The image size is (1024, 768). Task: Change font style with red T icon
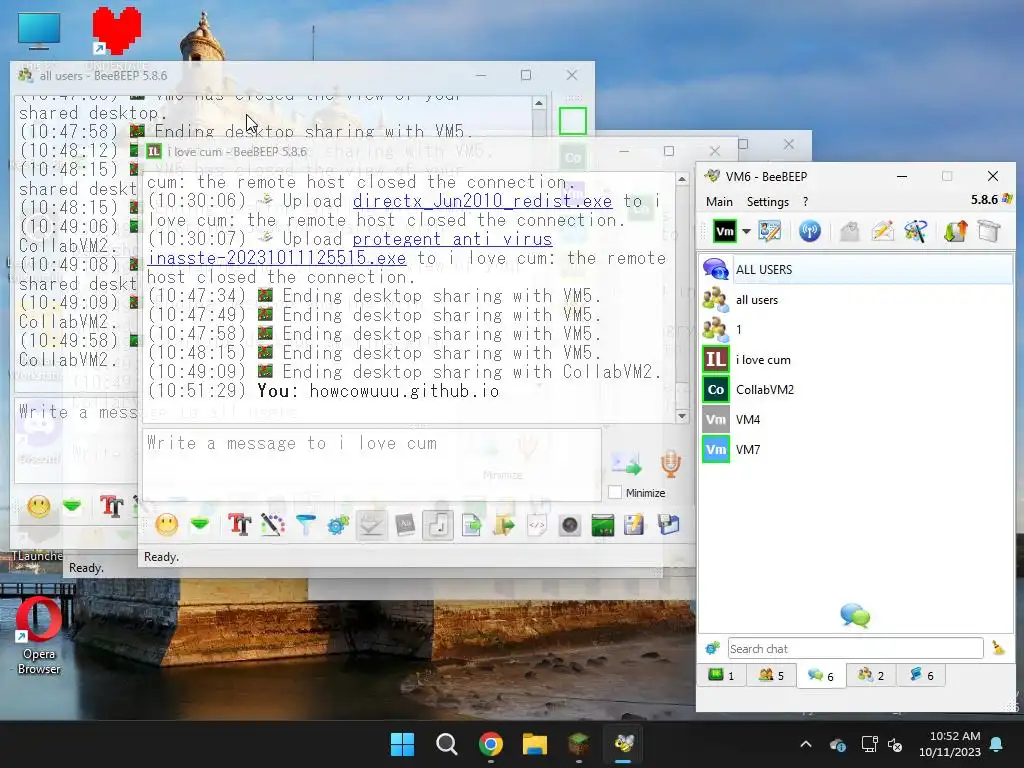tap(239, 524)
